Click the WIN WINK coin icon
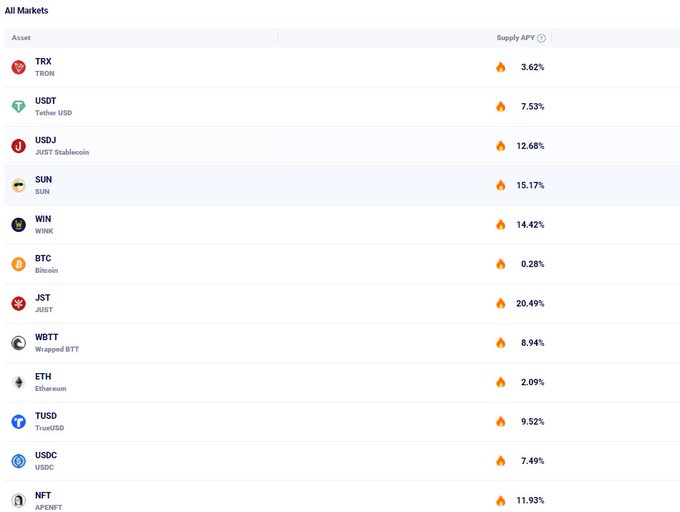This screenshot has width=680, height=512. tap(18, 225)
